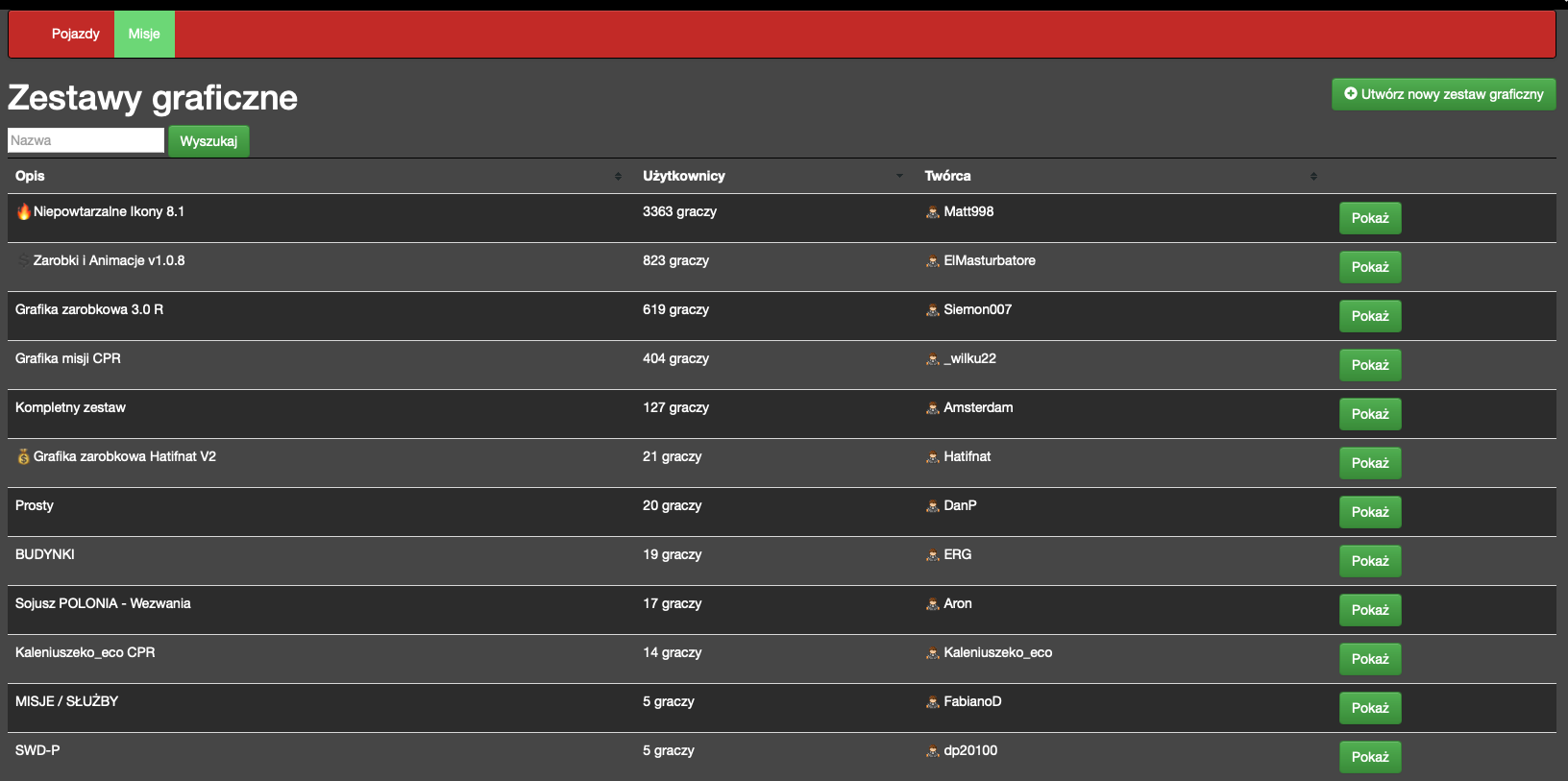Open the Pojazdy tab
This screenshot has width=1568, height=781.
click(x=76, y=34)
